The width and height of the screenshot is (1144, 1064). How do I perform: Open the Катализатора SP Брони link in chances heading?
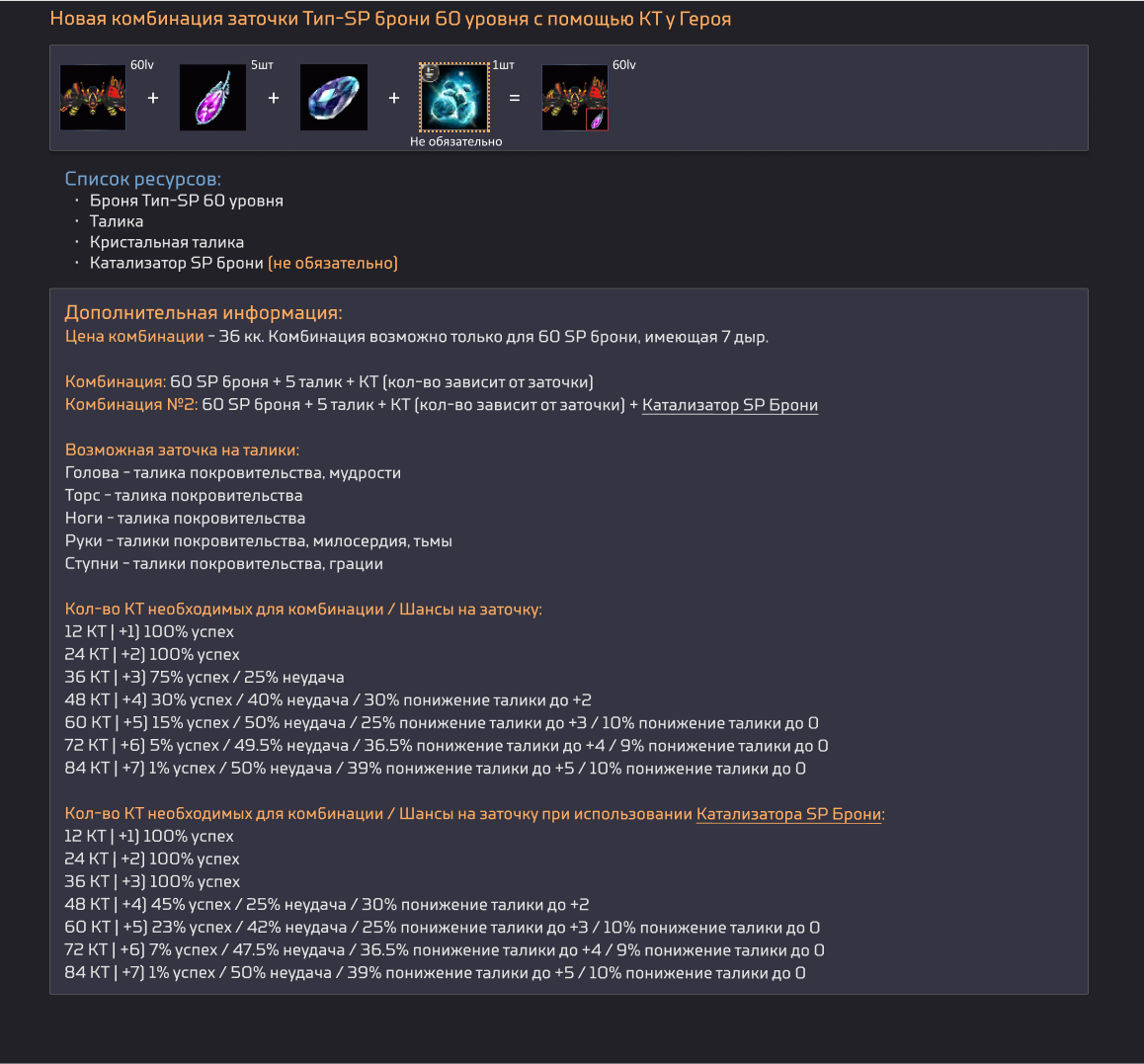789,814
